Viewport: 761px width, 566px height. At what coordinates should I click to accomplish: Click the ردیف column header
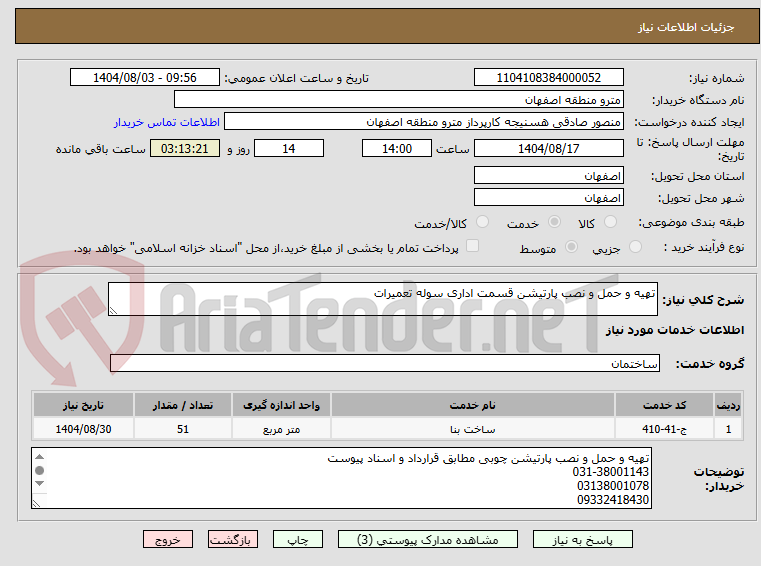click(728, 405)
